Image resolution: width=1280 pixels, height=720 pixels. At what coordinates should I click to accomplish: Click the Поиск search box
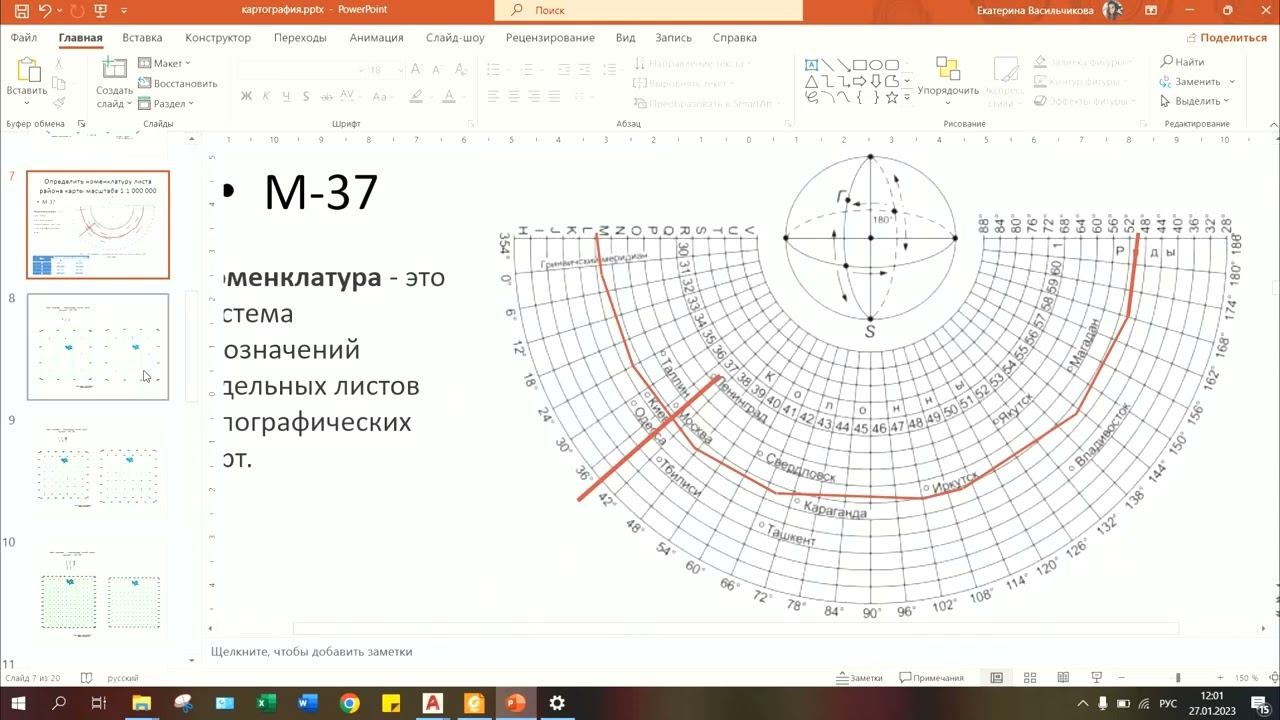pos(648,10)
